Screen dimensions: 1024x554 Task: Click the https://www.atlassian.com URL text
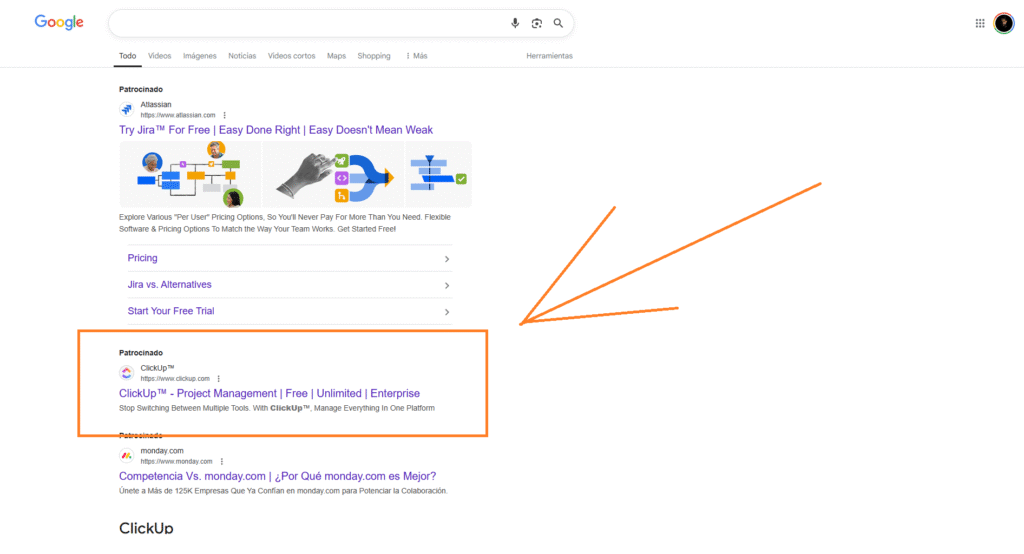pyautogui.click(x=178, y=115)
